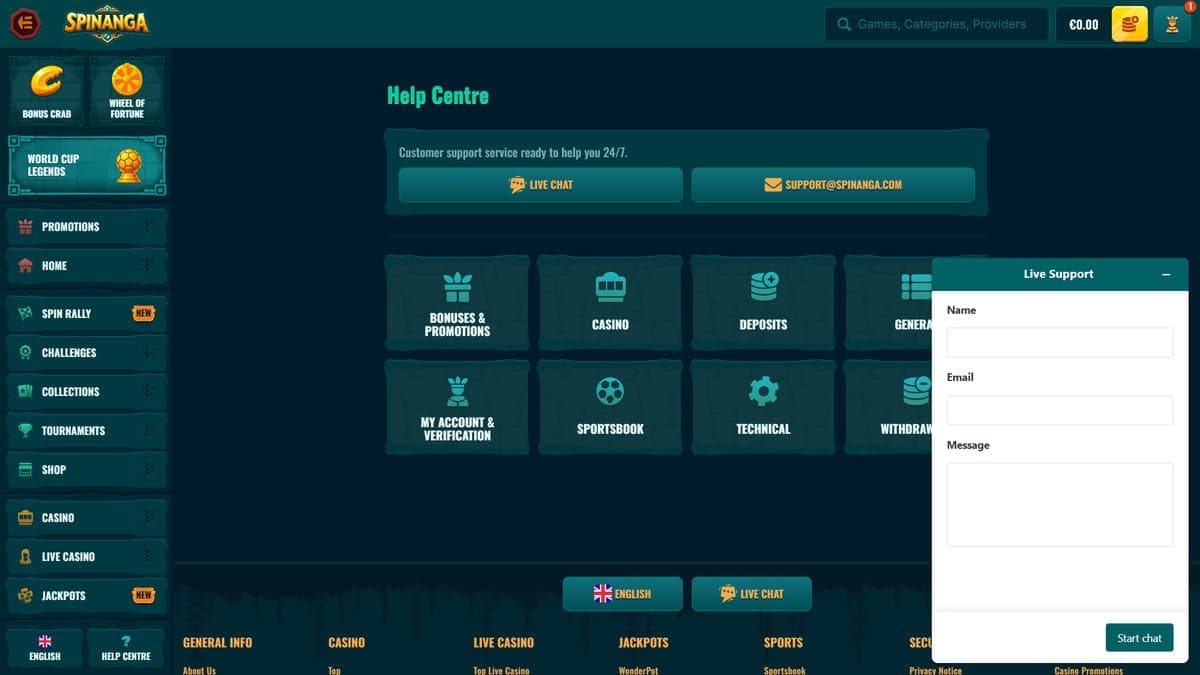Click the Start chat button
1200x675 pixels.
(1139, 638)
